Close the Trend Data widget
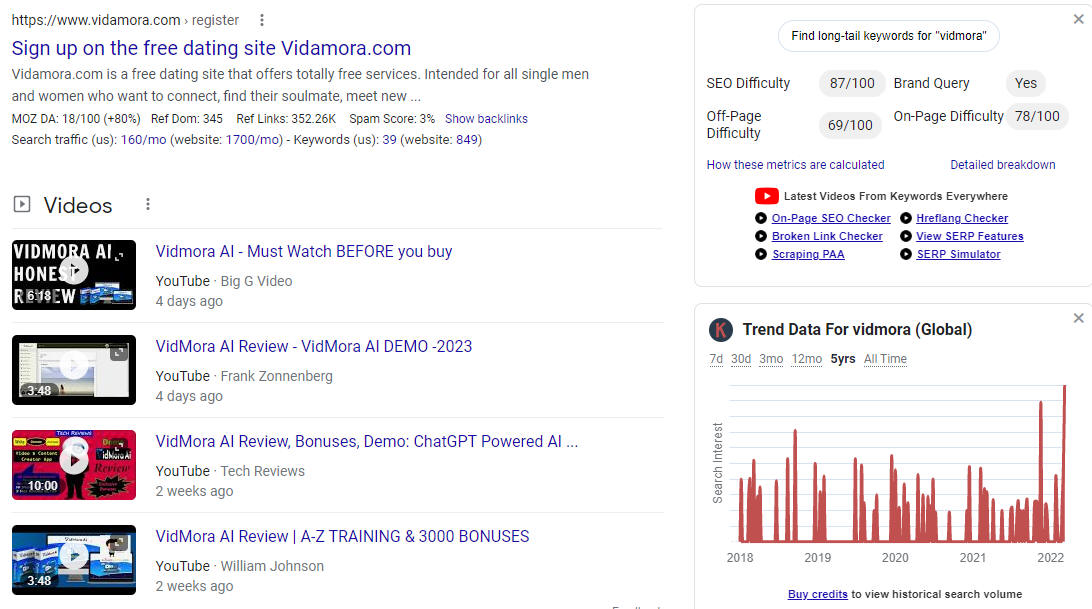 (1079, 318)
